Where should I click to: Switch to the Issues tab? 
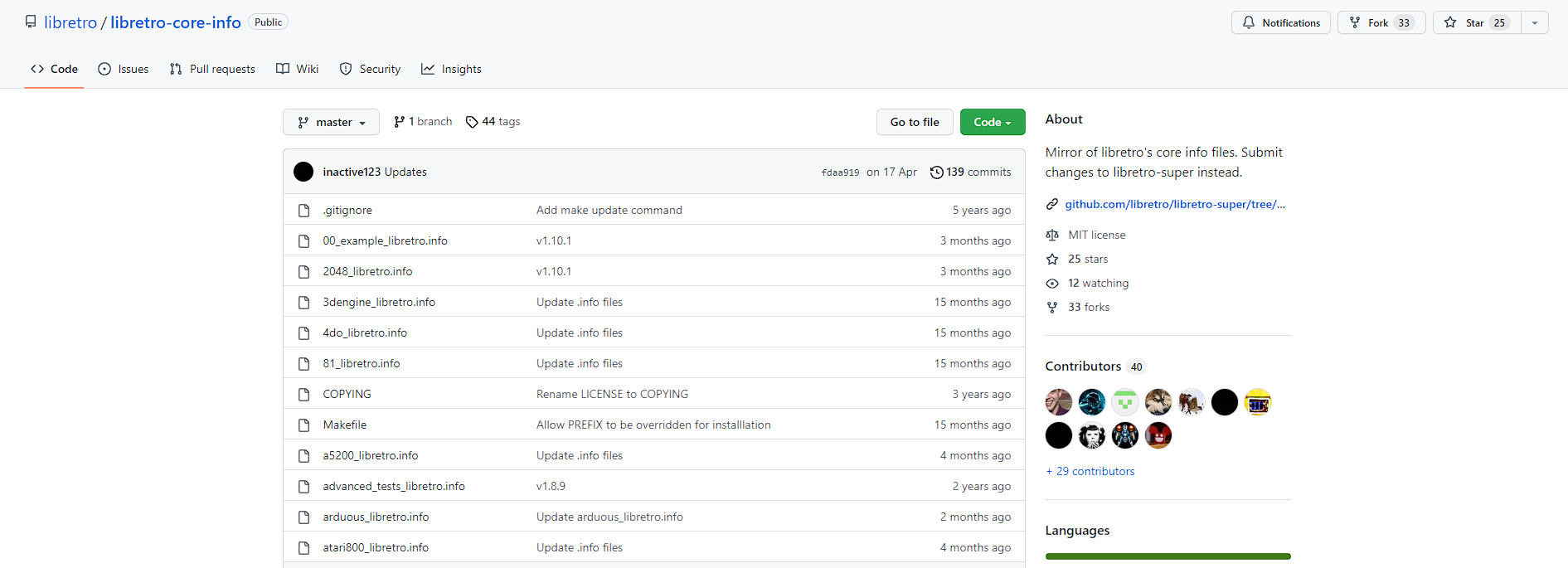click(124, 69)
